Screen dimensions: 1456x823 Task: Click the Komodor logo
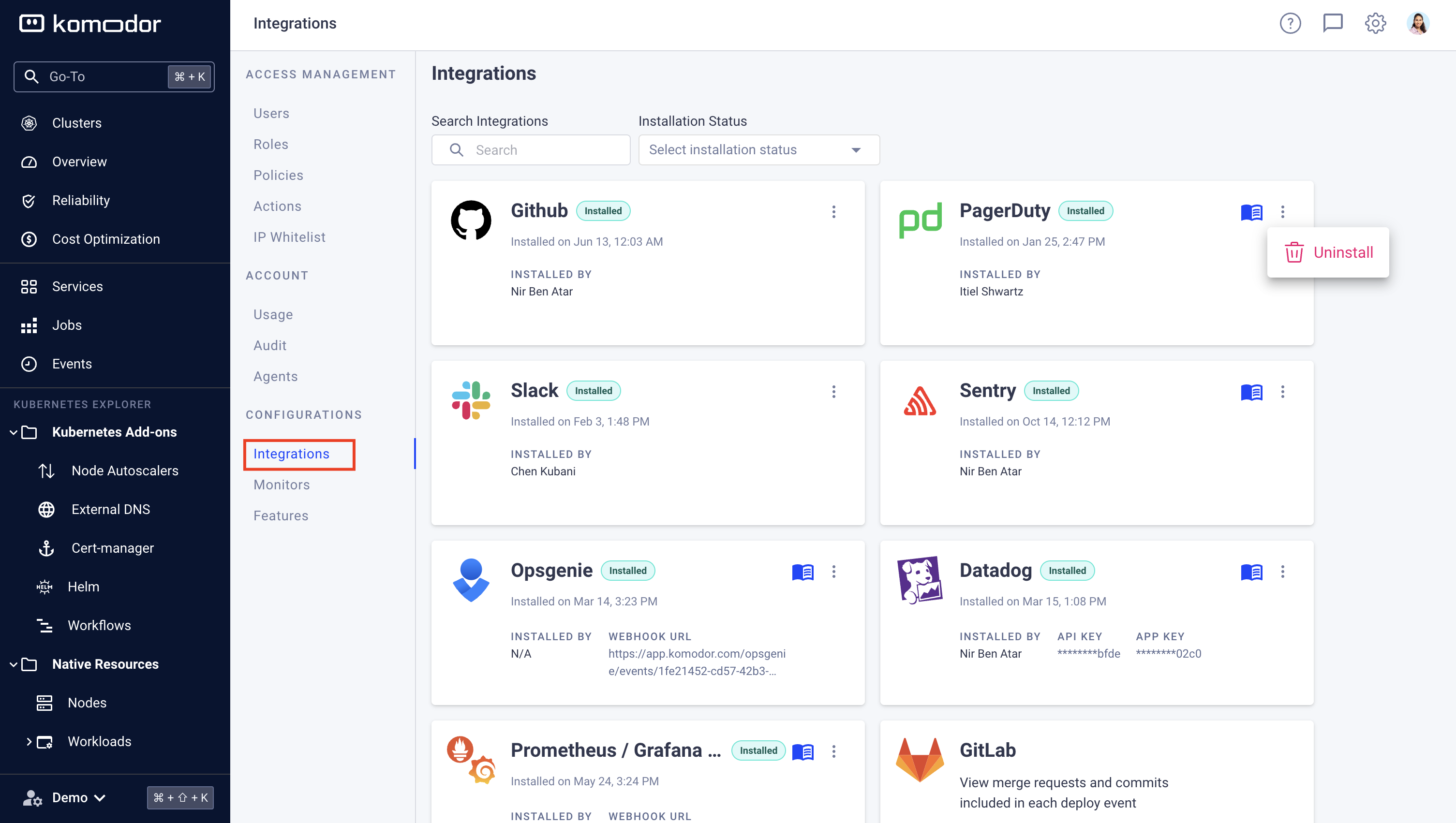90,23
